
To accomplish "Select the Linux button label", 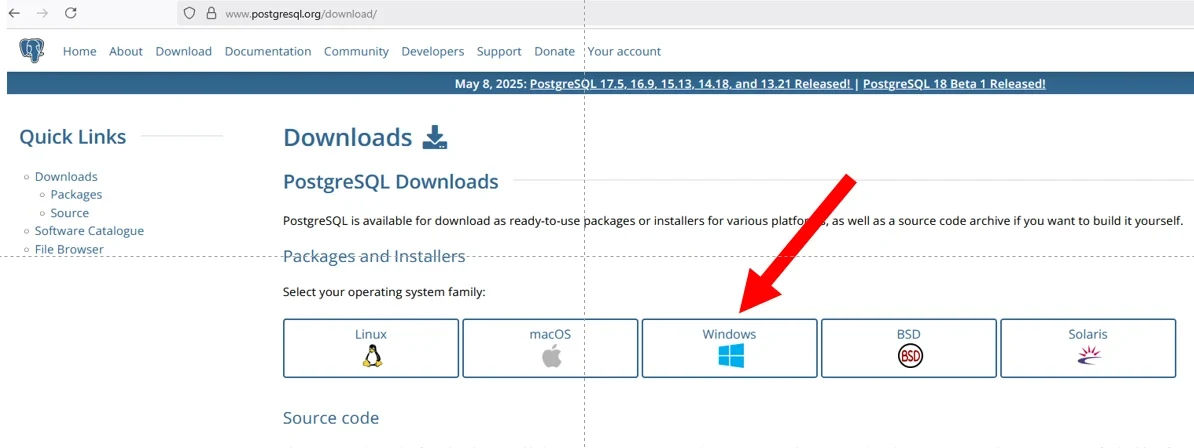I will pos(371,334).
